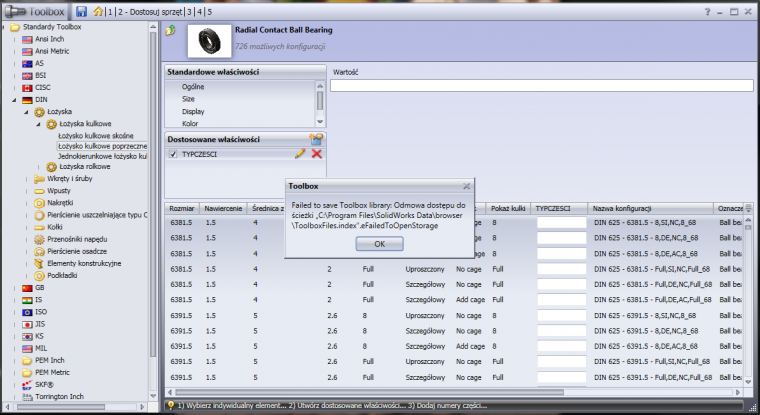Click horizontal scrollbar of configuration table

(369, 392)
